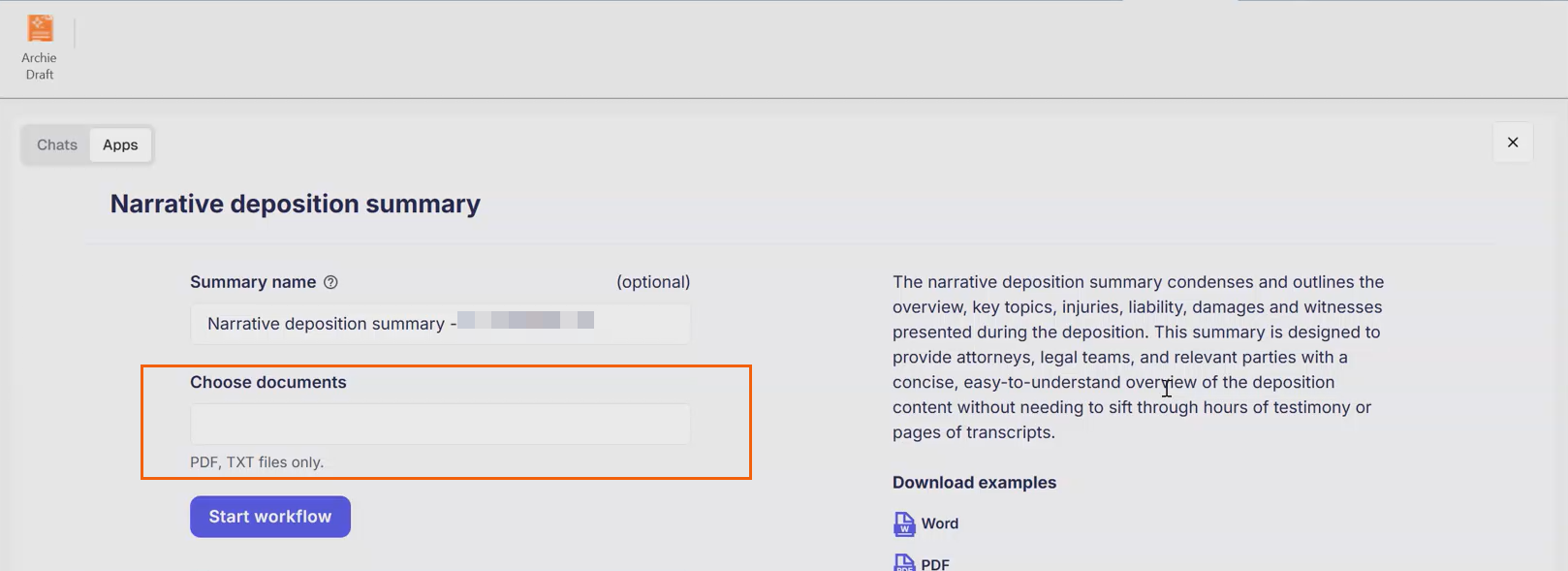Click the deposition summary description paragraph
This screenshot has width=1568, height=571.
click(x=1138, y=357)
